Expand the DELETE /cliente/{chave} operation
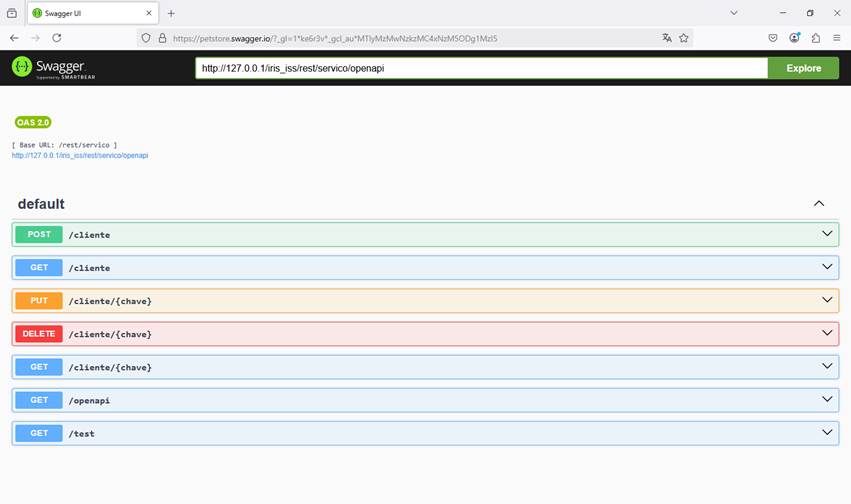Screen dimensions: 851x504 click(x=425, y=334)
